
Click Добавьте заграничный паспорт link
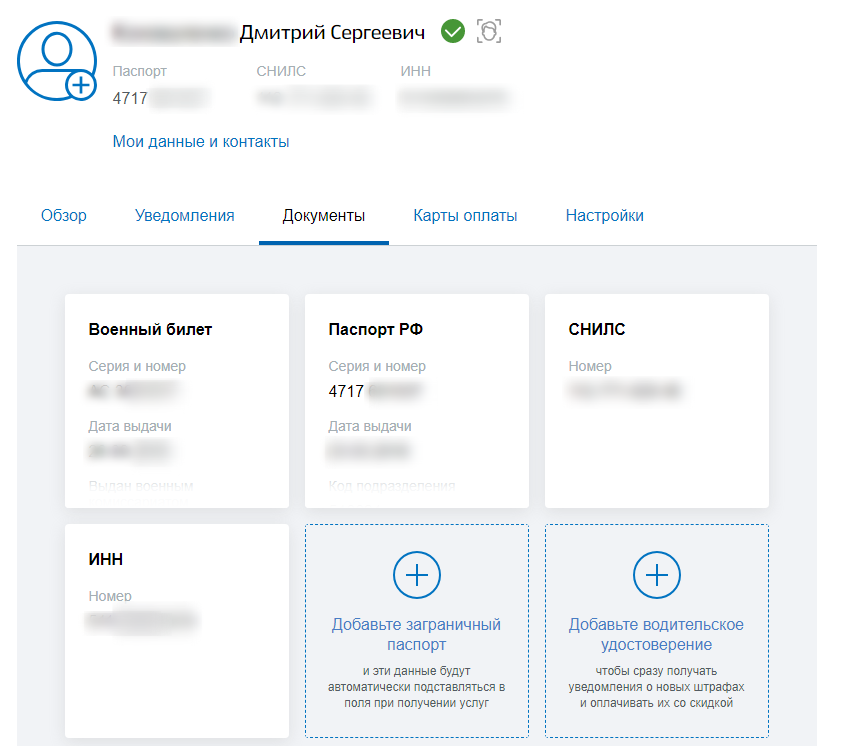(417, 634)
